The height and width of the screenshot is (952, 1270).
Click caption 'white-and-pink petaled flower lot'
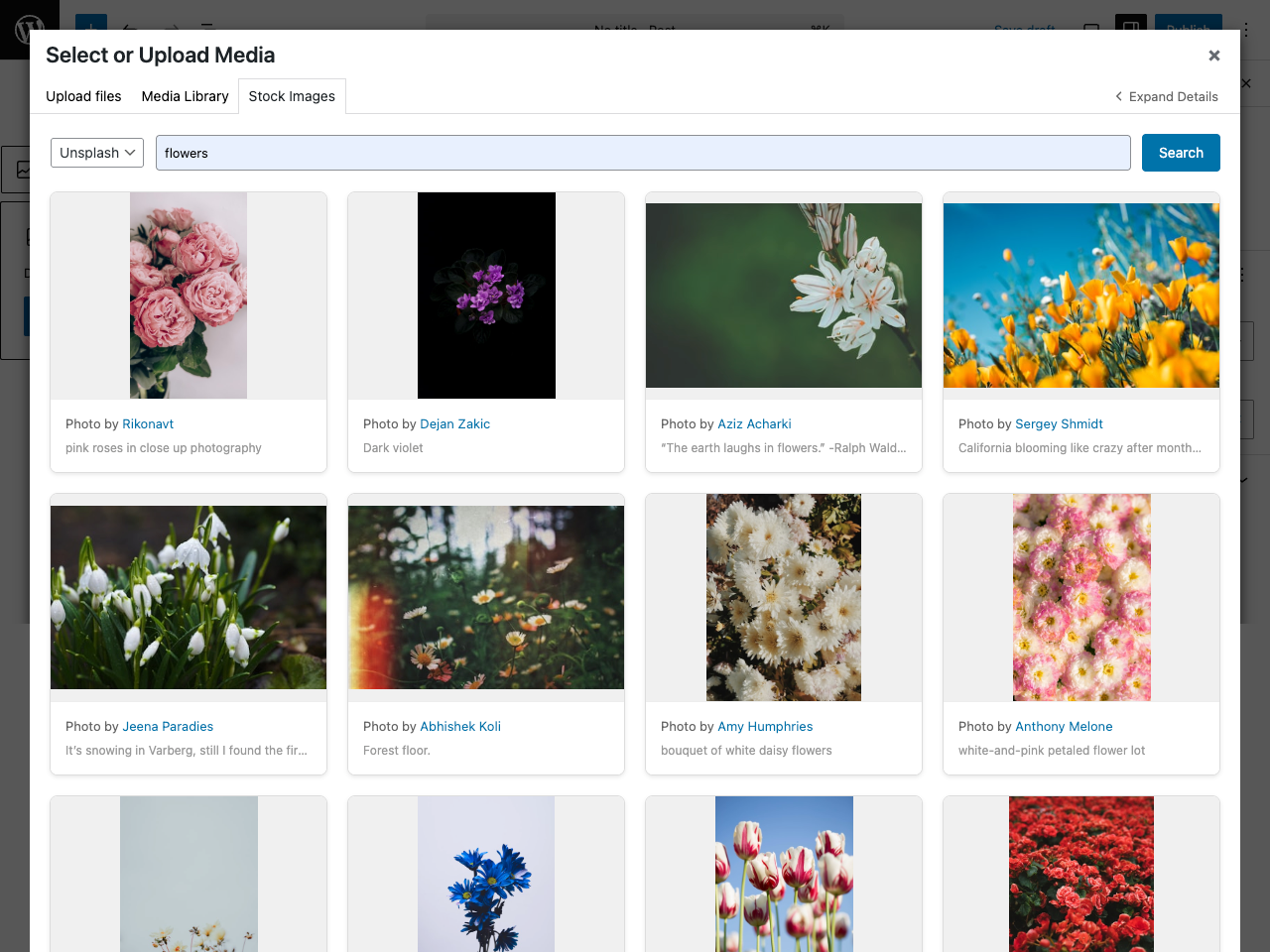coord(1052,751)
